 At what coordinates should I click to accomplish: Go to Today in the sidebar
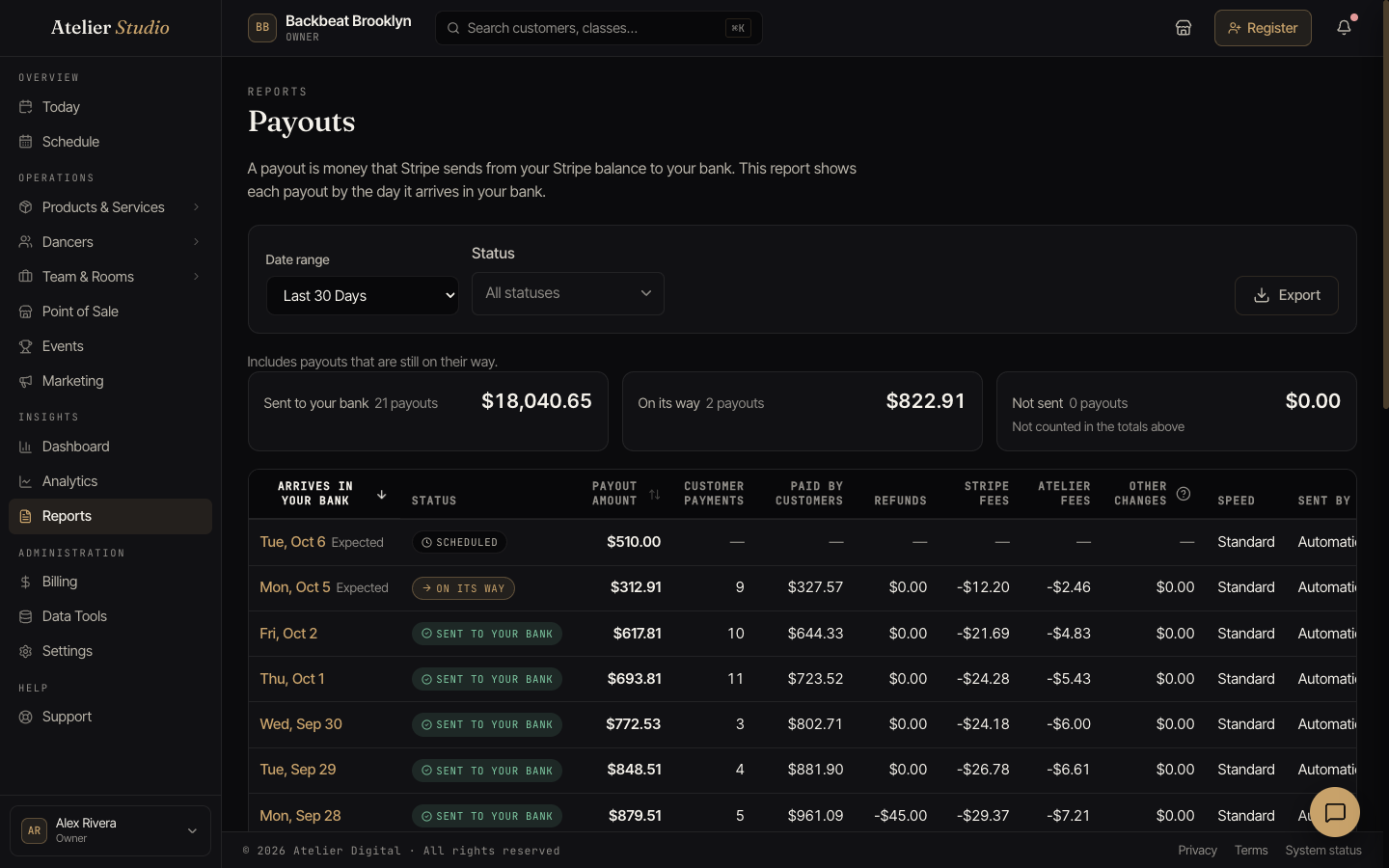[x=110, y=107]
